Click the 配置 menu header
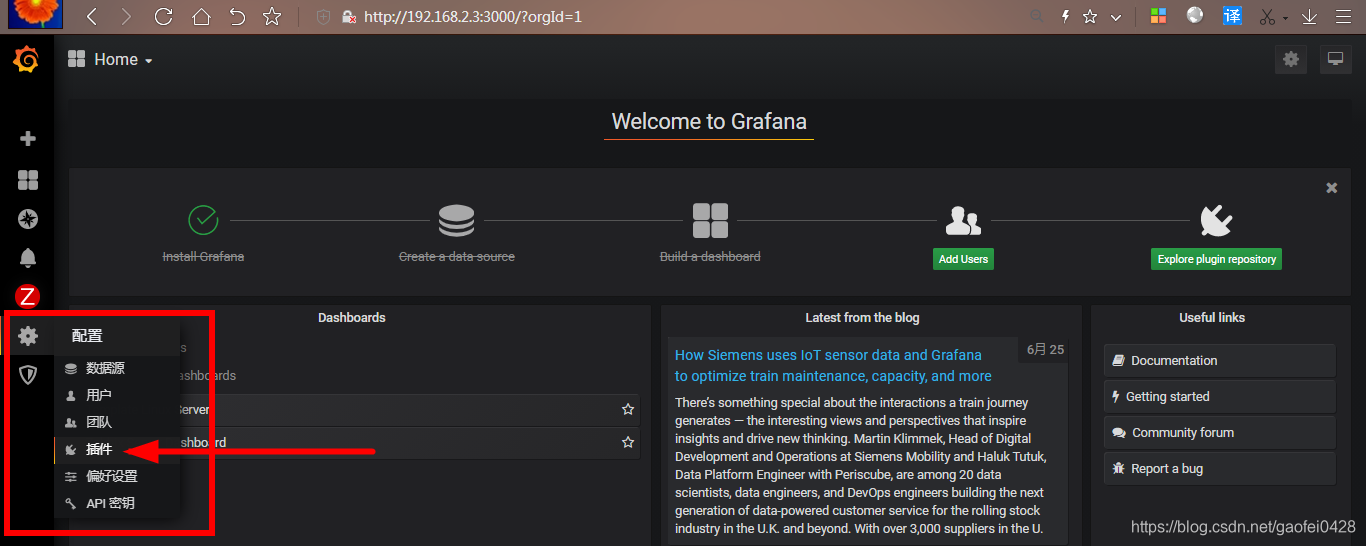 tap(87, 336)
